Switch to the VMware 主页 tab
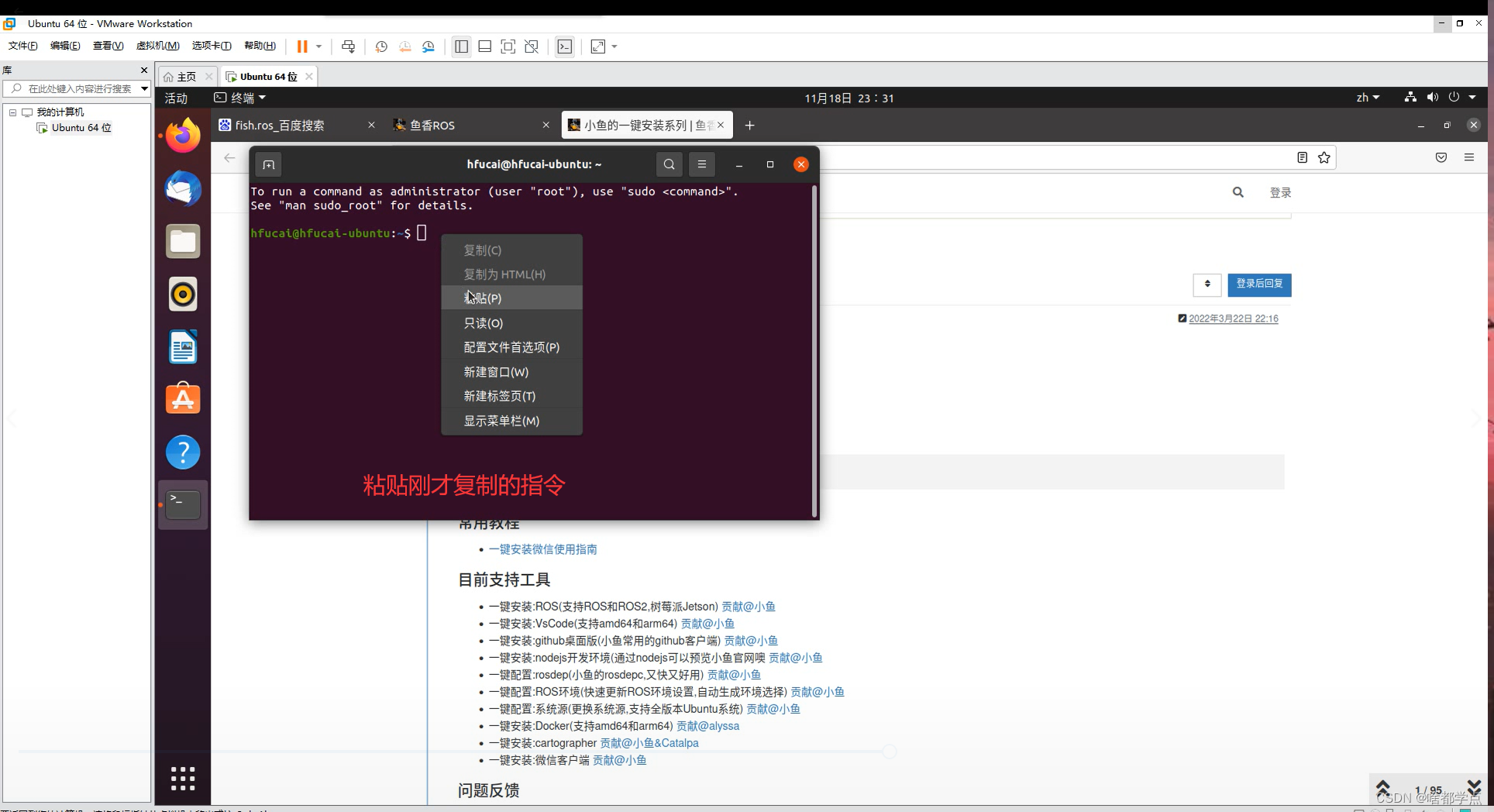Screen dimensions: 1494x812 coord(186,77)
